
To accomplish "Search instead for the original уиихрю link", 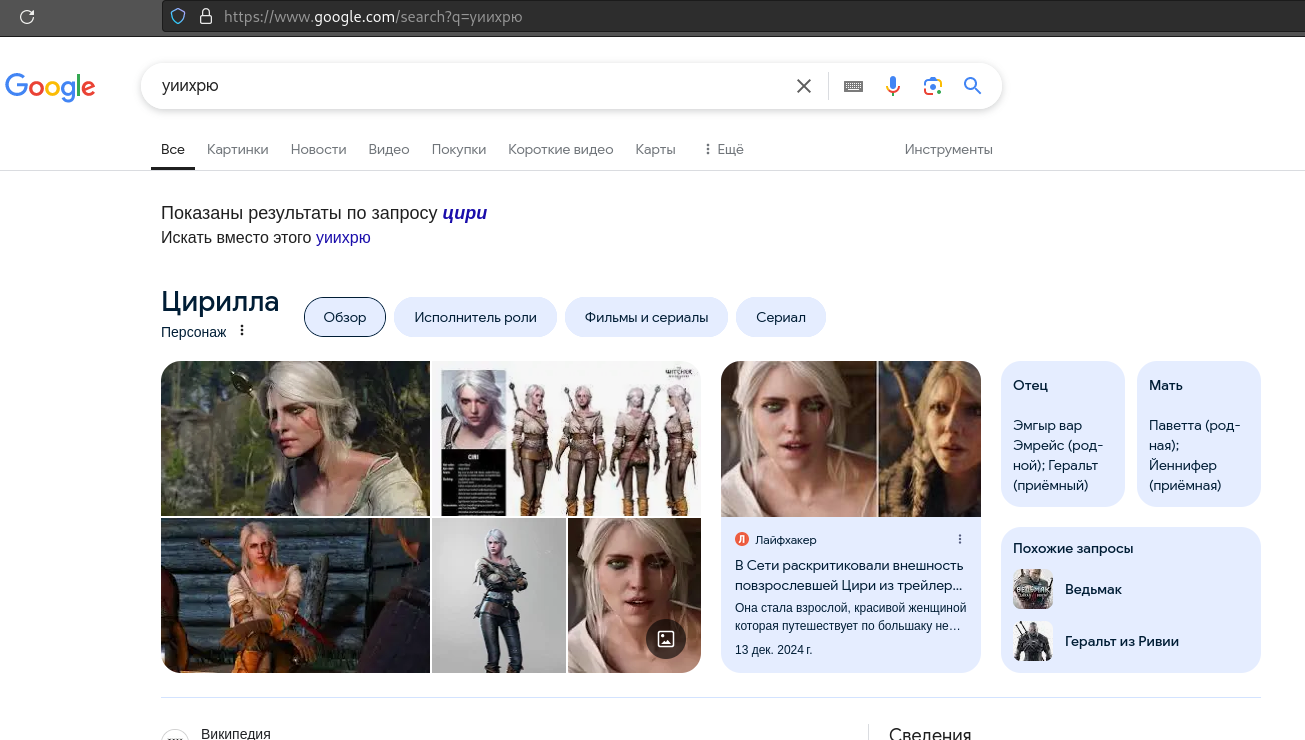I will pyautogui.click(x=343, y=238).
